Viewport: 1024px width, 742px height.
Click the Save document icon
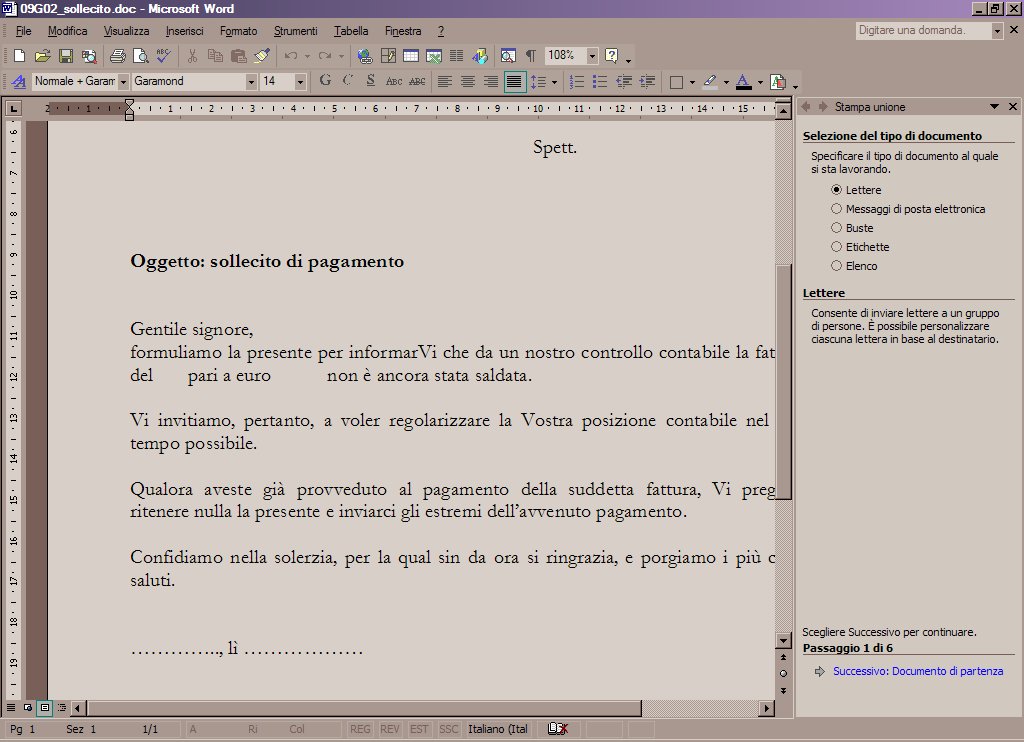66,56
